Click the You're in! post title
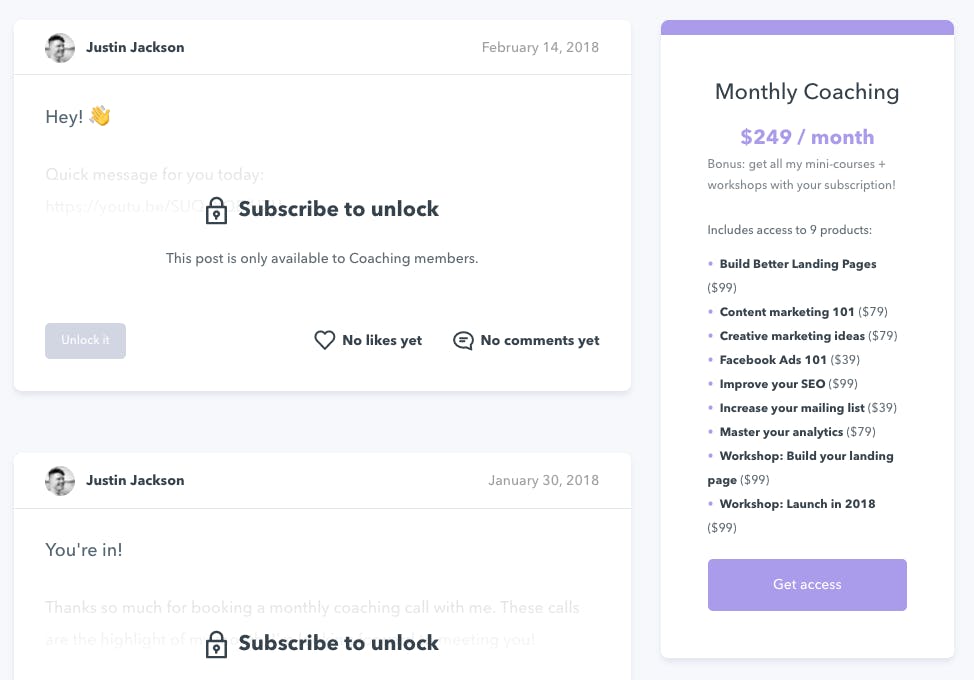This screenshot has width=974, height=680. tap(84, 550)
